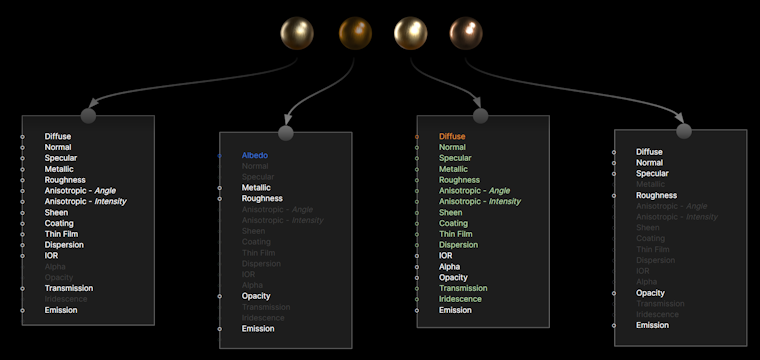Select green 'Coating' label
Screen dimensions: 760x360
454,223
